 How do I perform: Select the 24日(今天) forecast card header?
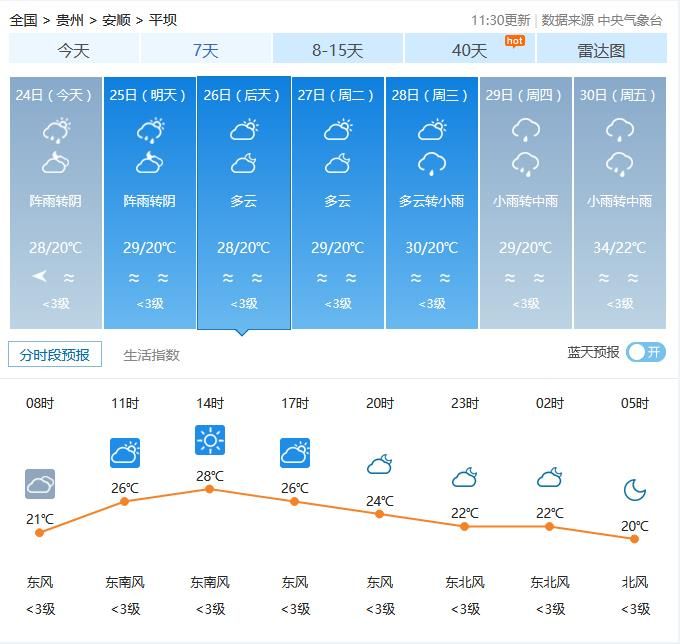(x=55, y=95)
